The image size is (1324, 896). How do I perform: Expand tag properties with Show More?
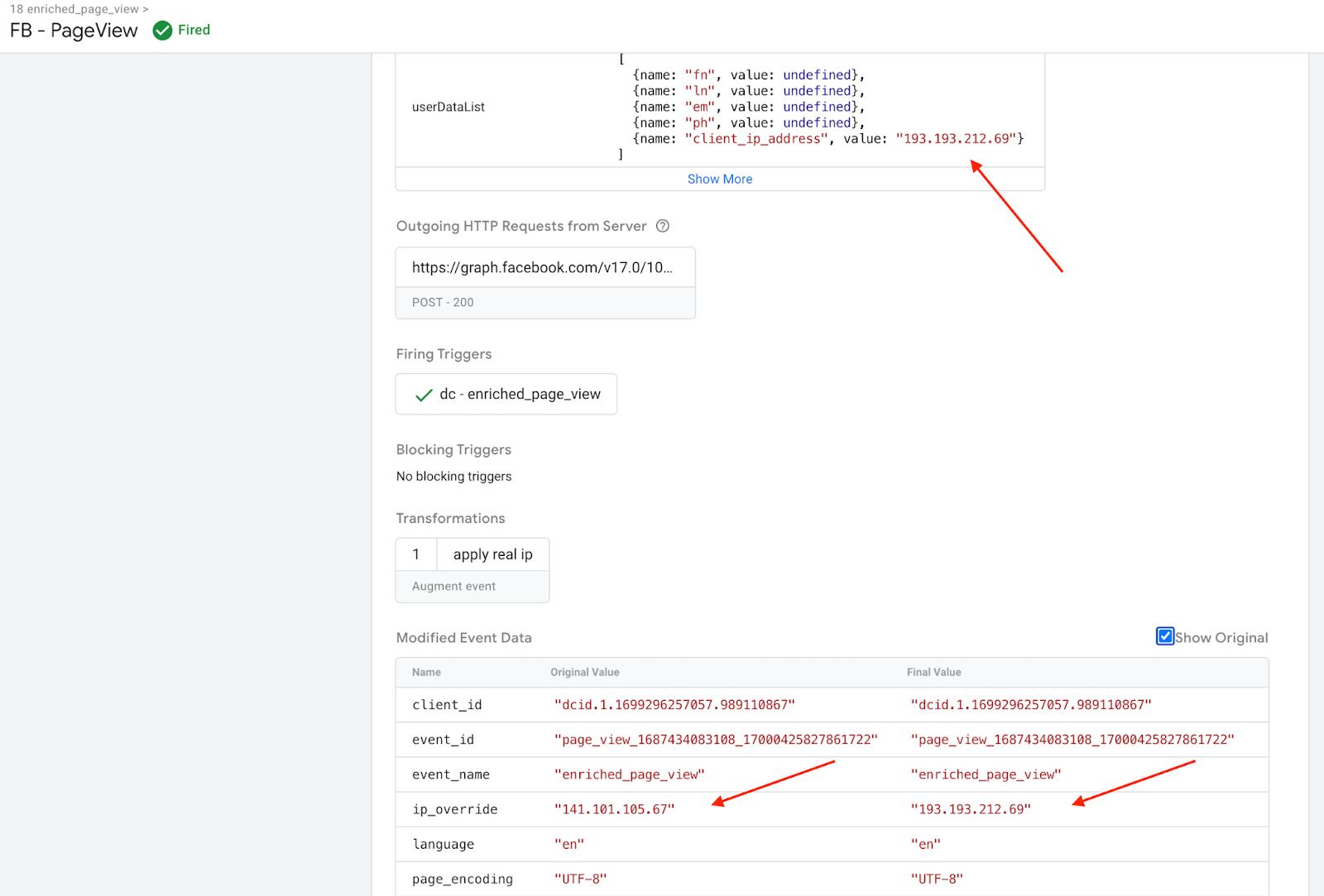[720, 179]
